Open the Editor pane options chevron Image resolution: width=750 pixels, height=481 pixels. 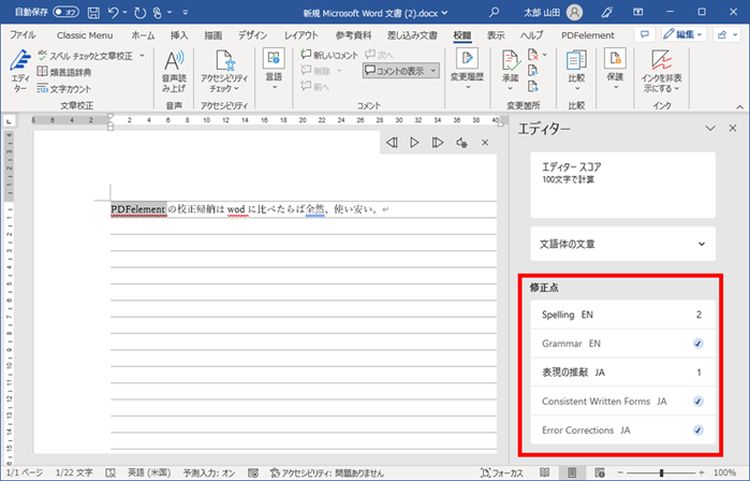pos(710,128)
